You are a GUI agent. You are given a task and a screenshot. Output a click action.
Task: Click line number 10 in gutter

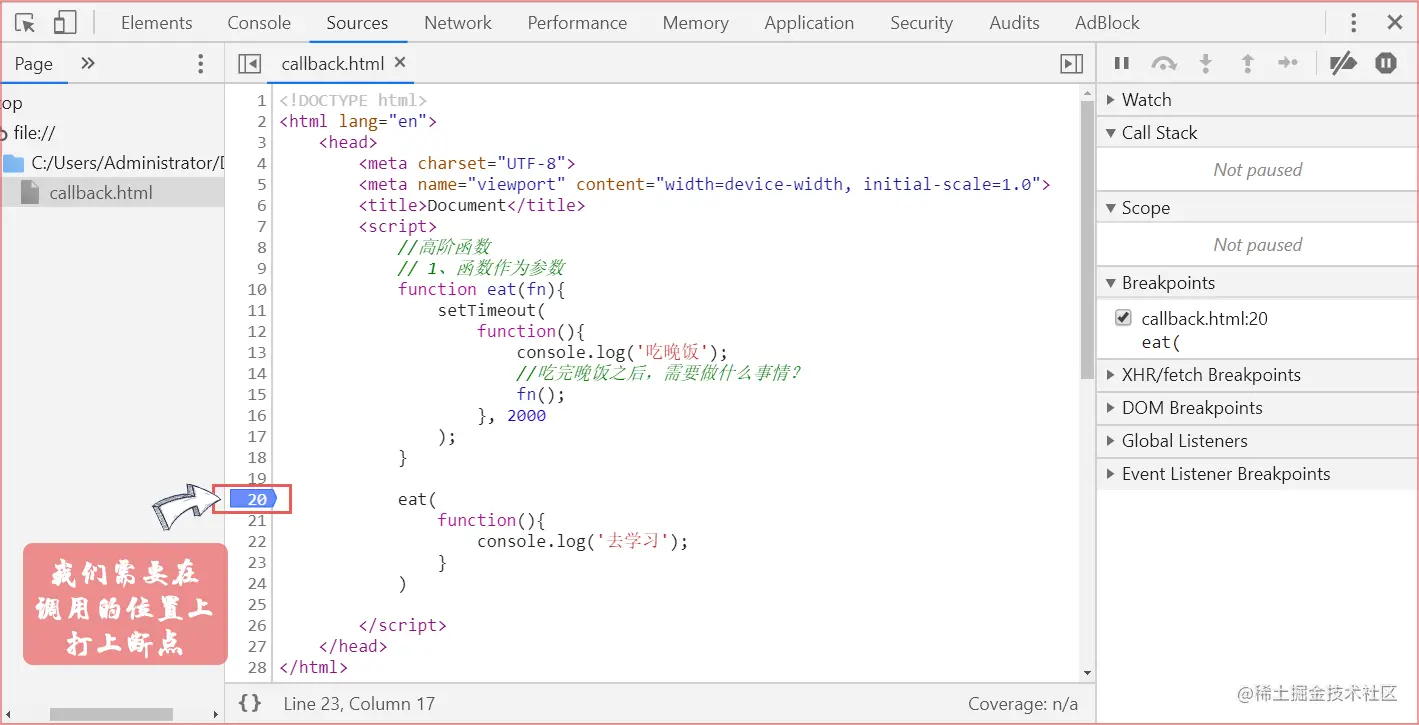pyautogui.click(x=257, y=289)
